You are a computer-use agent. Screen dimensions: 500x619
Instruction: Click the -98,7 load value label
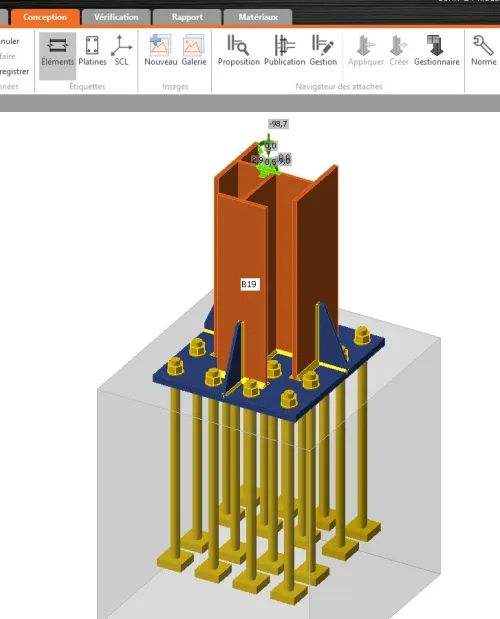[278, 124]
